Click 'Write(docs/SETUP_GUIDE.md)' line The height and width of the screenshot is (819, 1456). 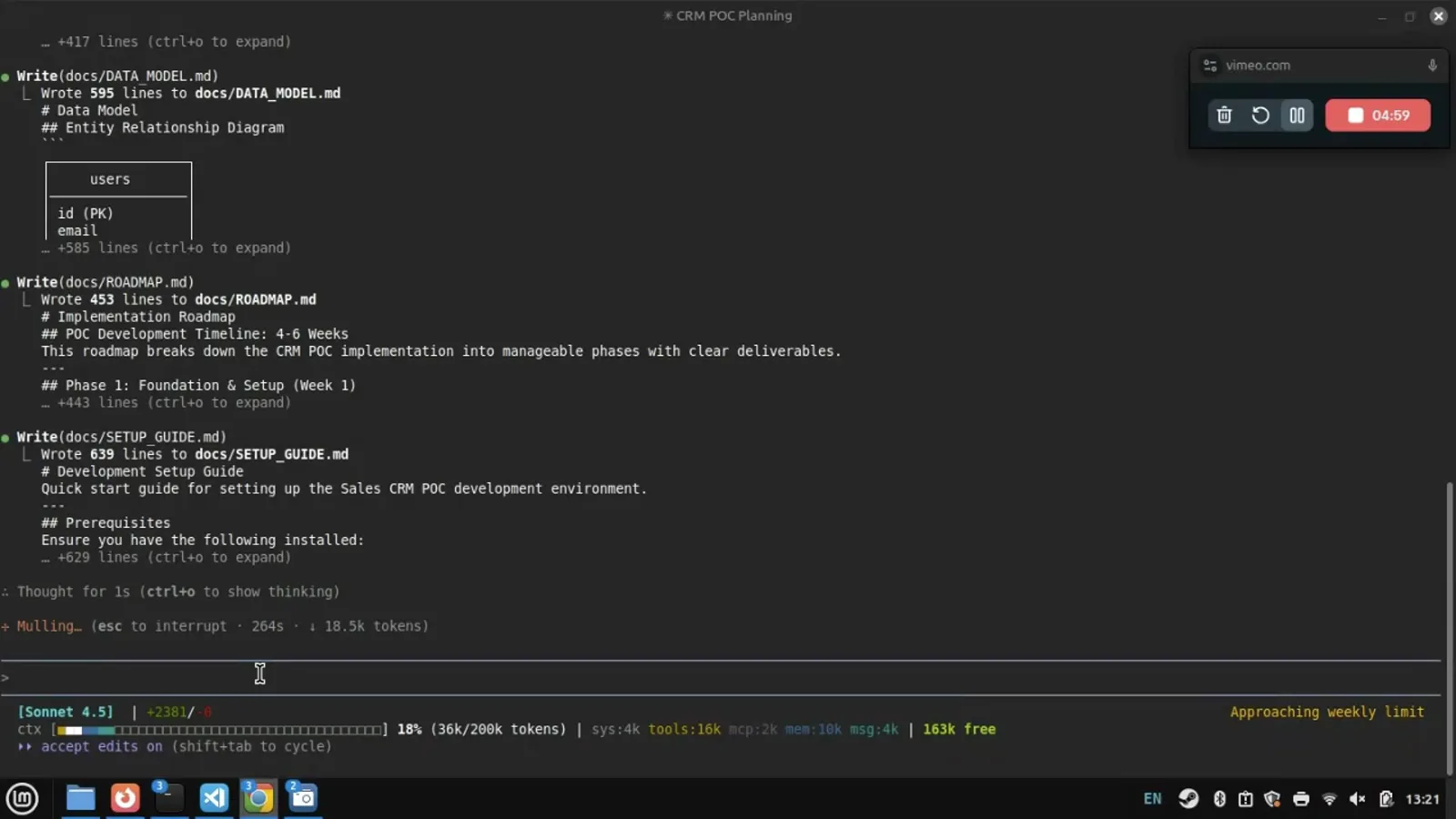(121, 437)
